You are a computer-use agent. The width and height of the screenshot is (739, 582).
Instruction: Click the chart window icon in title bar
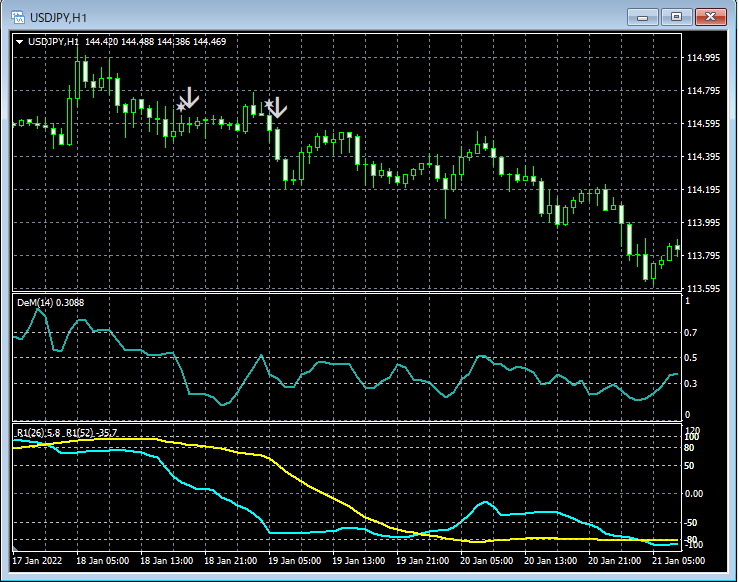click(x=18, y=17)
